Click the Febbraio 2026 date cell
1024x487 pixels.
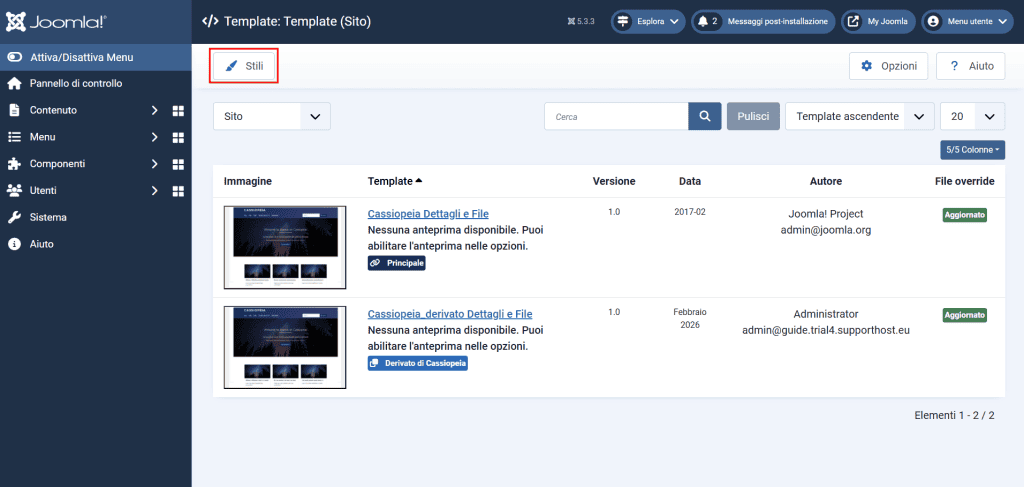(x=690, y=319)
